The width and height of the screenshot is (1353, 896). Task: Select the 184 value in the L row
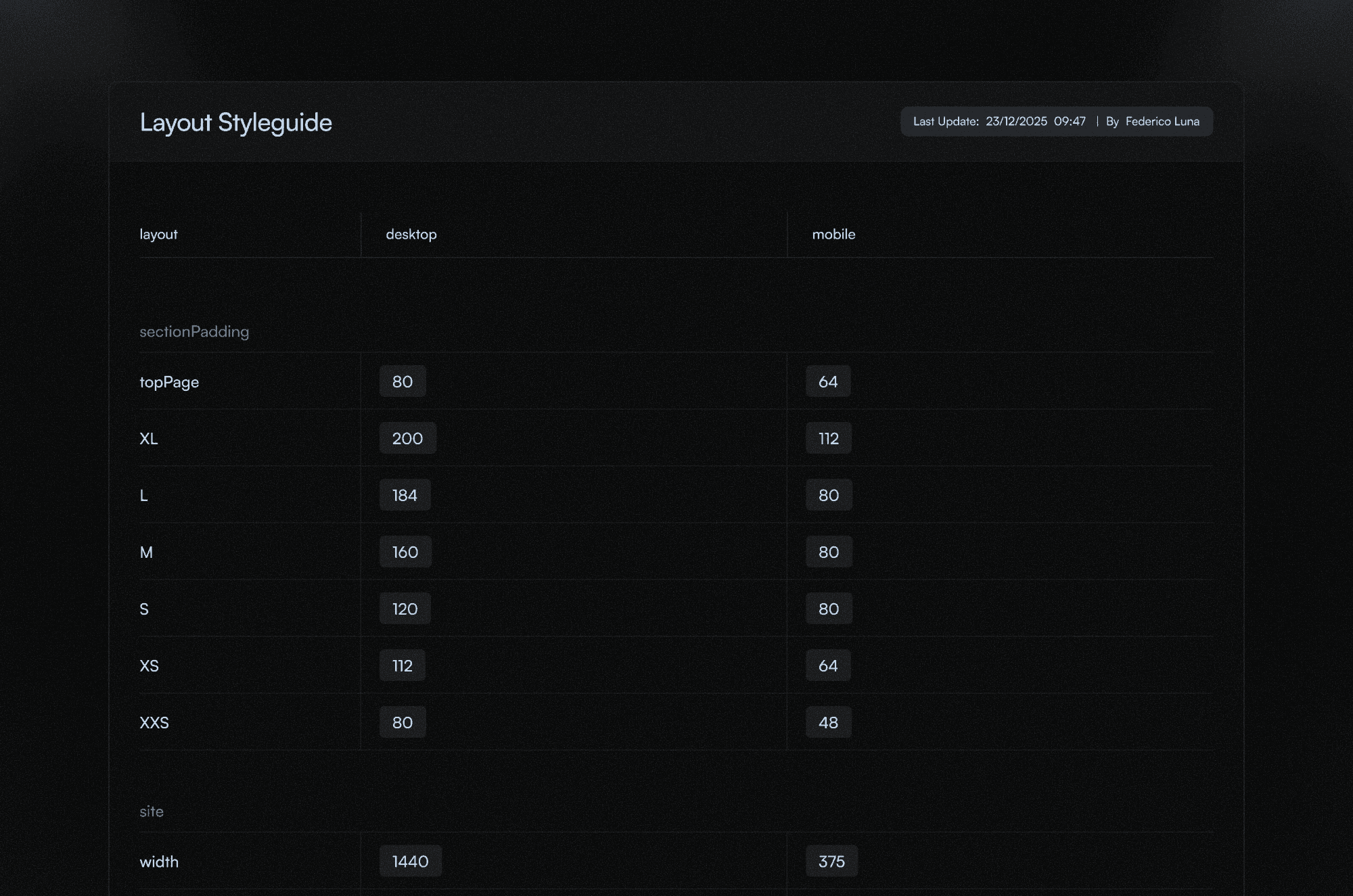pyautogui.click(x=404, y=494)
